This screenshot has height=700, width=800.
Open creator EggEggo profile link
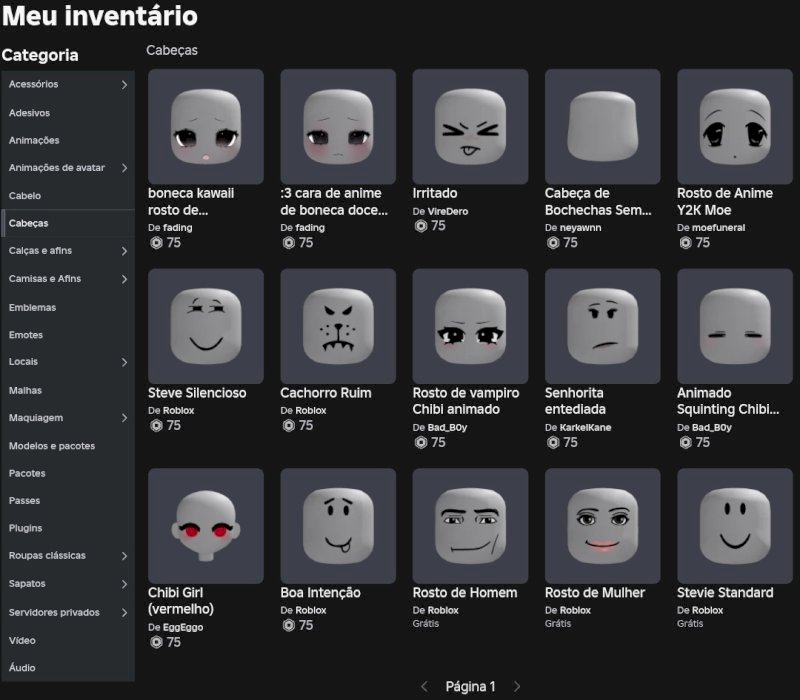pos(183,627)
